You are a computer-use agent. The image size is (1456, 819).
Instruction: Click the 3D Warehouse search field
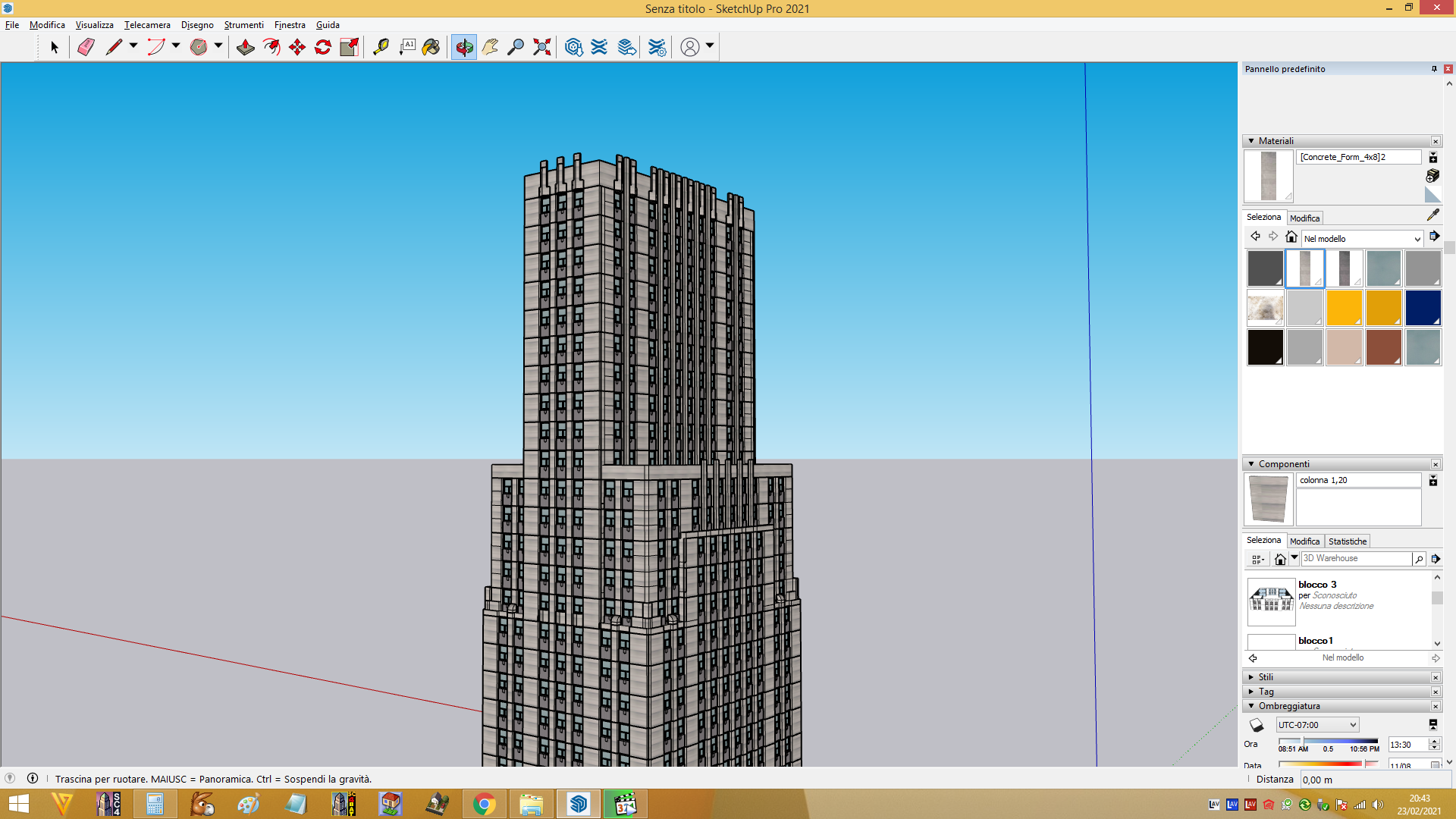click(x=1356, y=559)
